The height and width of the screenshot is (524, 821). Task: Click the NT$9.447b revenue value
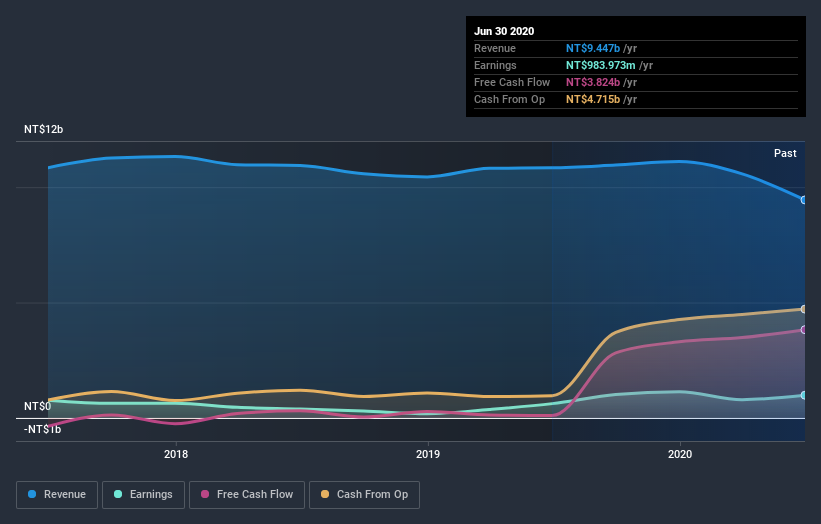click(x=593, y=48)
